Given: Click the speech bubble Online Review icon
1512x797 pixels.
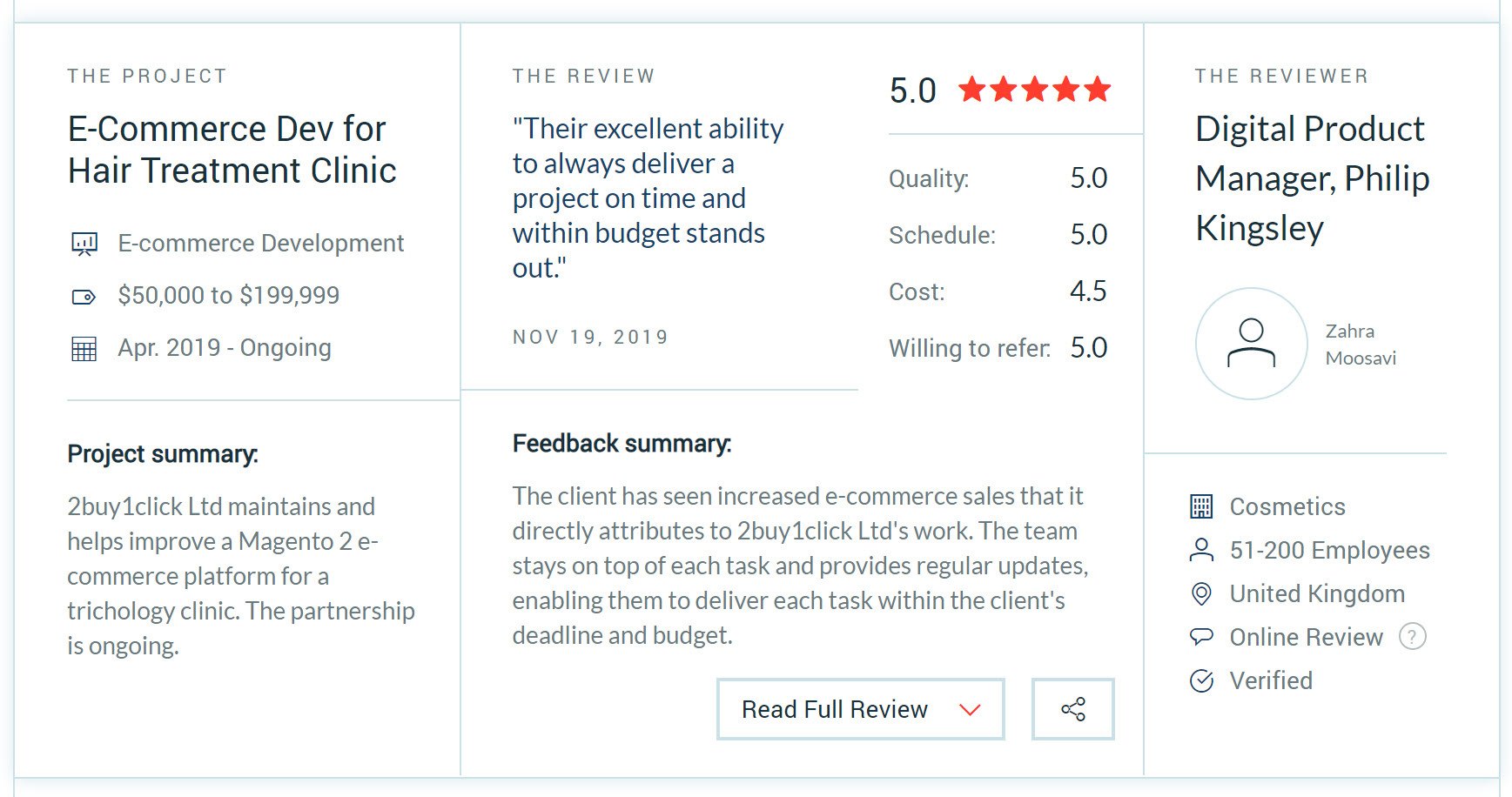Looking at the screenshot, I should coord(1201,637).
